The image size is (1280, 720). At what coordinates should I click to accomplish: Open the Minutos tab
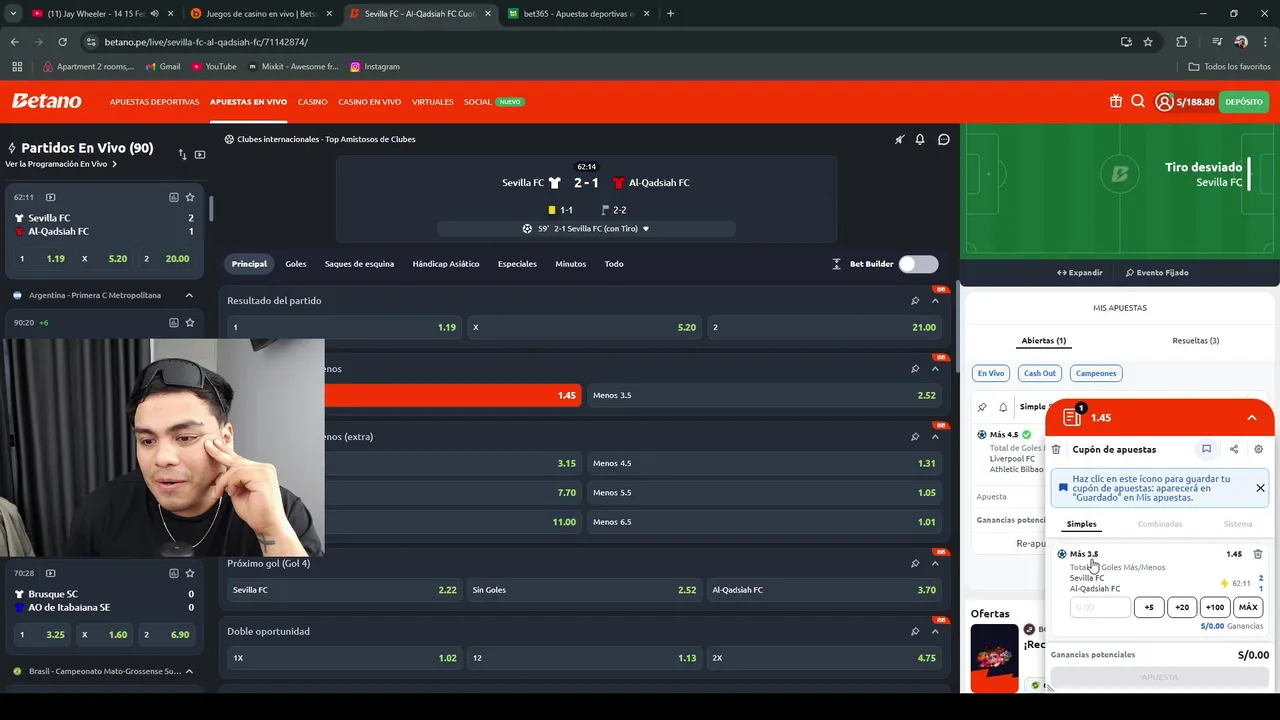pos(571,264)
